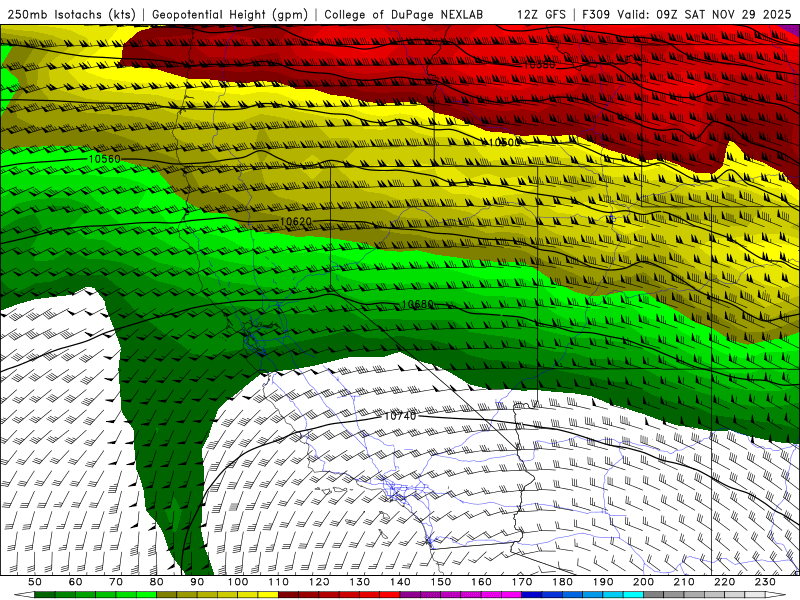The height and width of the screenshot is (600, 800).
Task: Click the 70 knot colorbar label
Action: point(116,582)
